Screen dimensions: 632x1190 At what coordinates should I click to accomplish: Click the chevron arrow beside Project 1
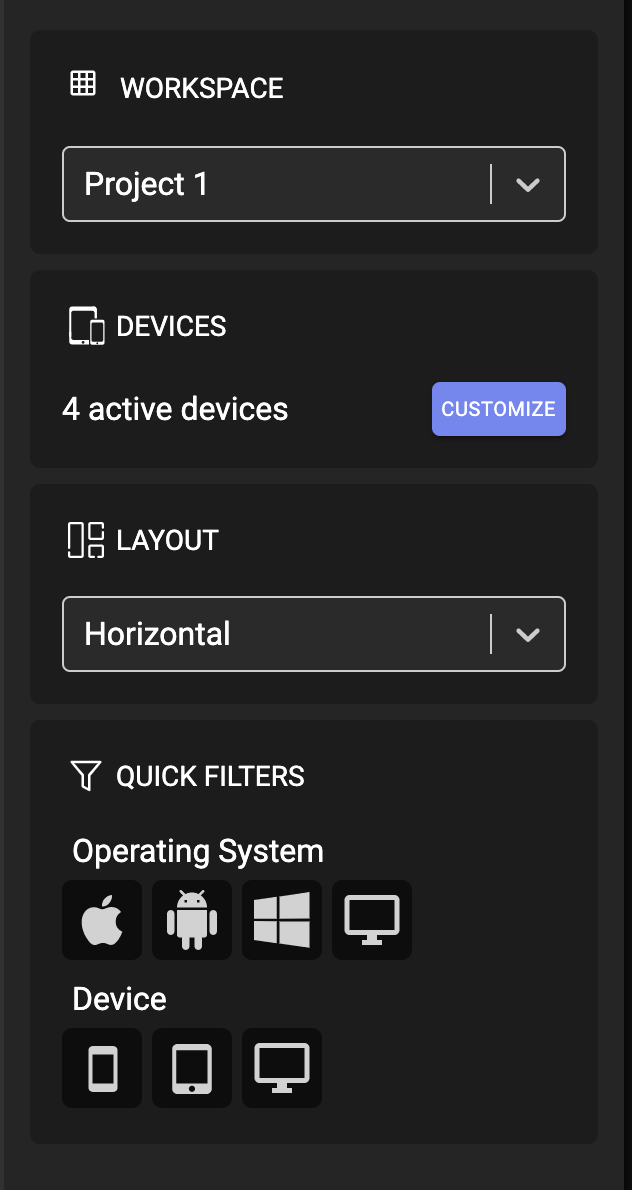[x=527, y=184]
